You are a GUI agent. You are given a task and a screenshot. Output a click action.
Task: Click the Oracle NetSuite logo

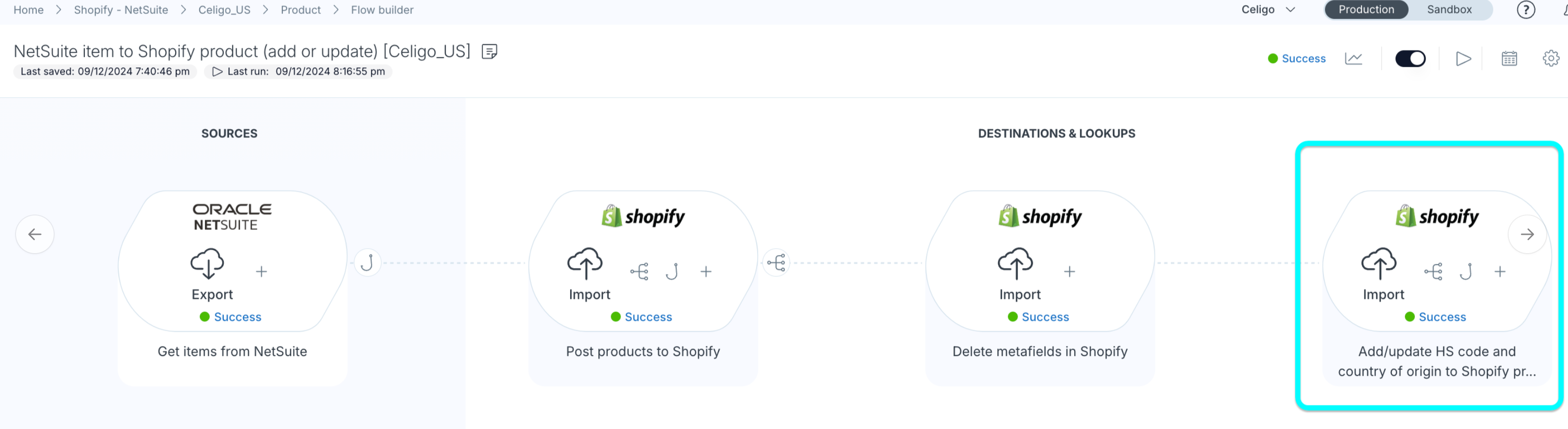tap(232, 217)
